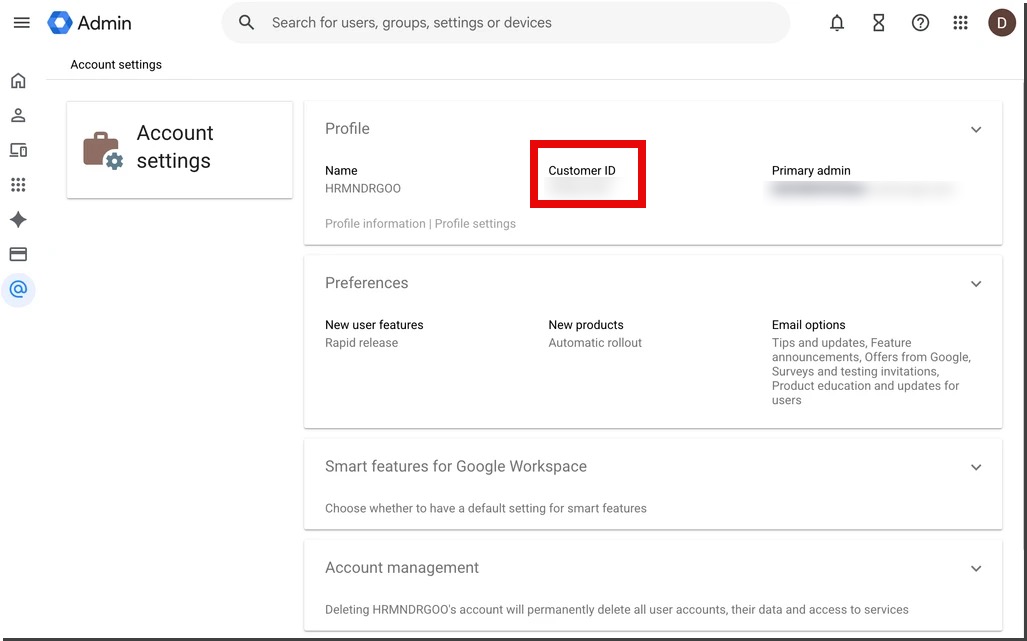Click the Account settings briefcase icon
The image size is (1027, 641).
click(x=103, y=151)
